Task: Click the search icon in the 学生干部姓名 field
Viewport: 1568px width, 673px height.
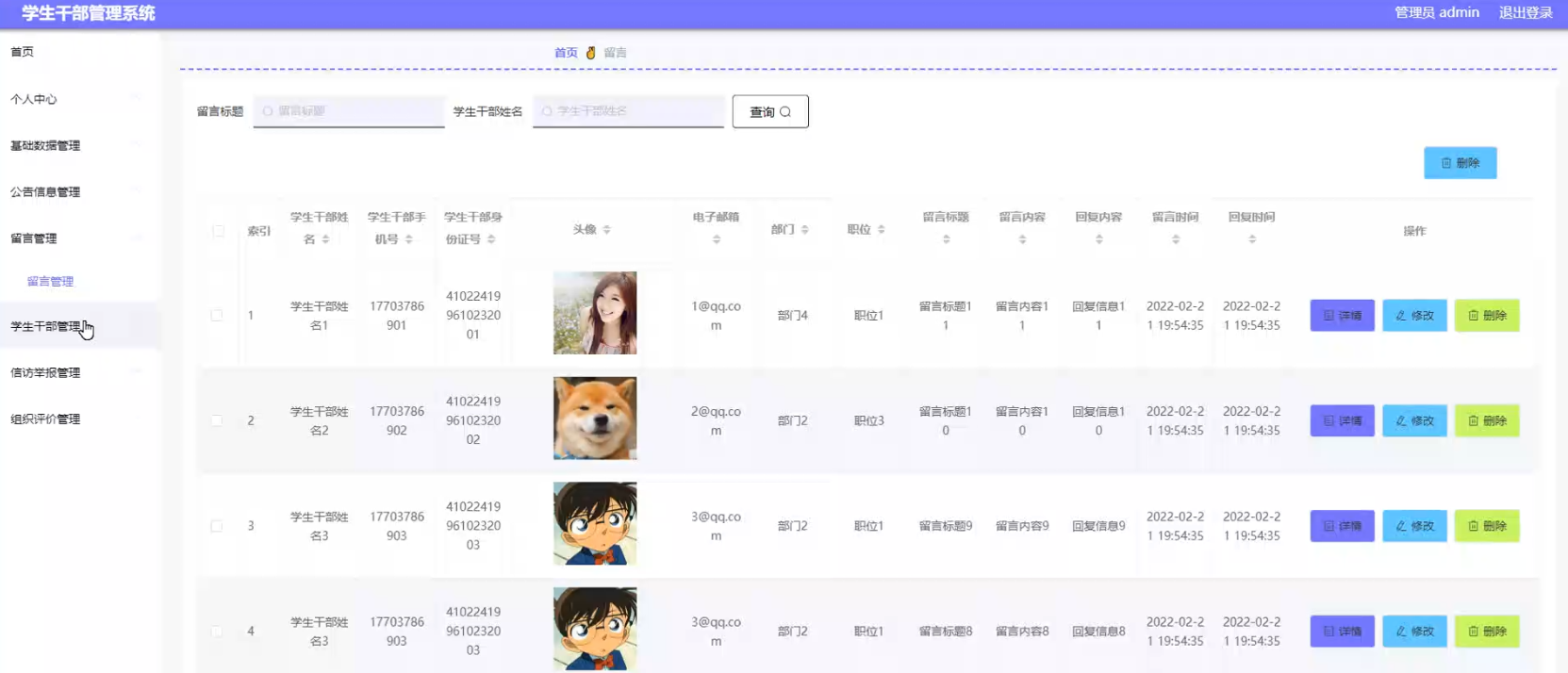Action: click(x=547, y=111)
